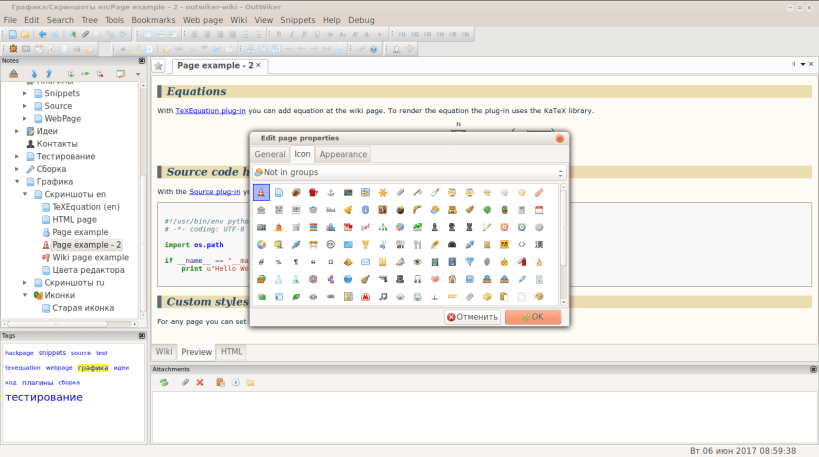Follow the 'TeXEquation plug-in' link
The image size is (819, 457).
coord(210,111)
